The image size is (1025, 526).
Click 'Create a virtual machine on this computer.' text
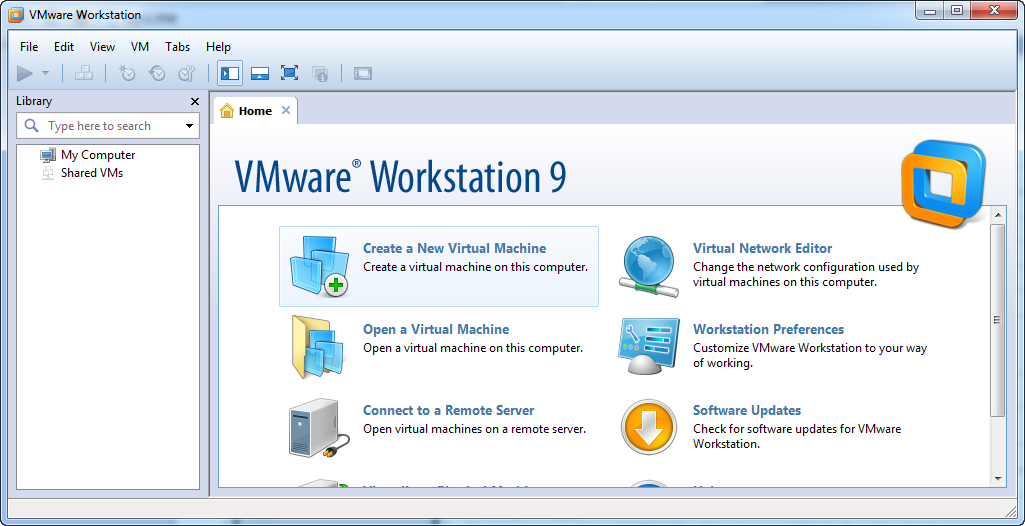coord(475,267)
